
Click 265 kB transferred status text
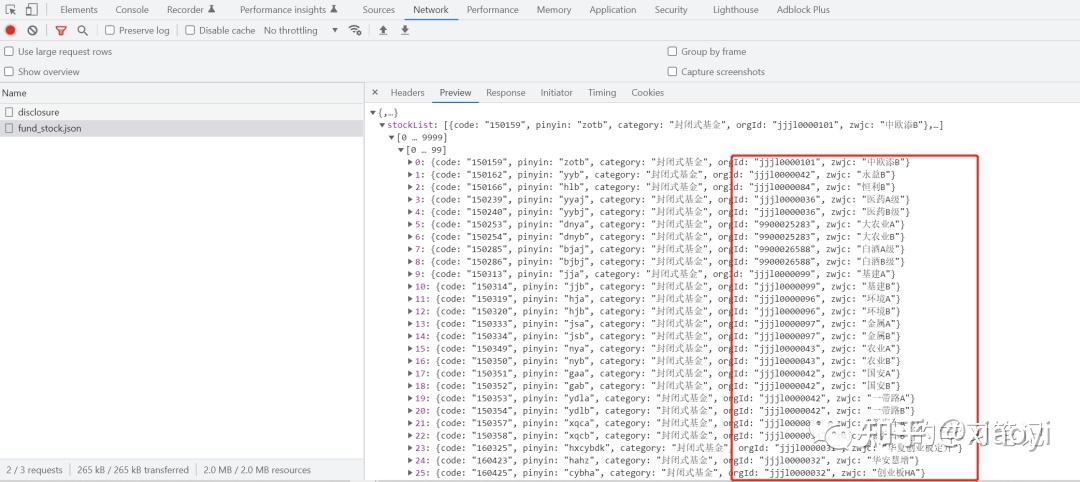(133, 470)
